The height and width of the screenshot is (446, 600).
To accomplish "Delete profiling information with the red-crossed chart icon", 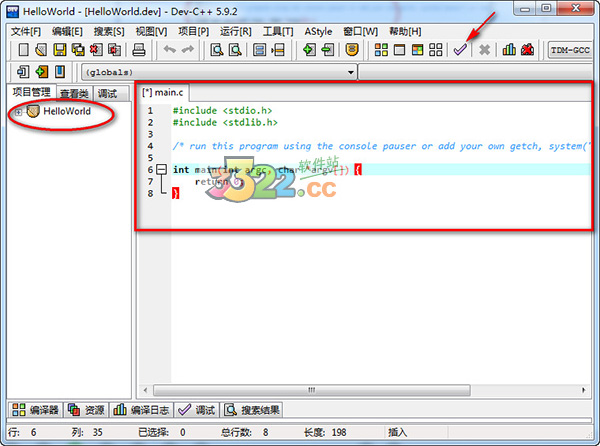I will [x=527, y=50].
